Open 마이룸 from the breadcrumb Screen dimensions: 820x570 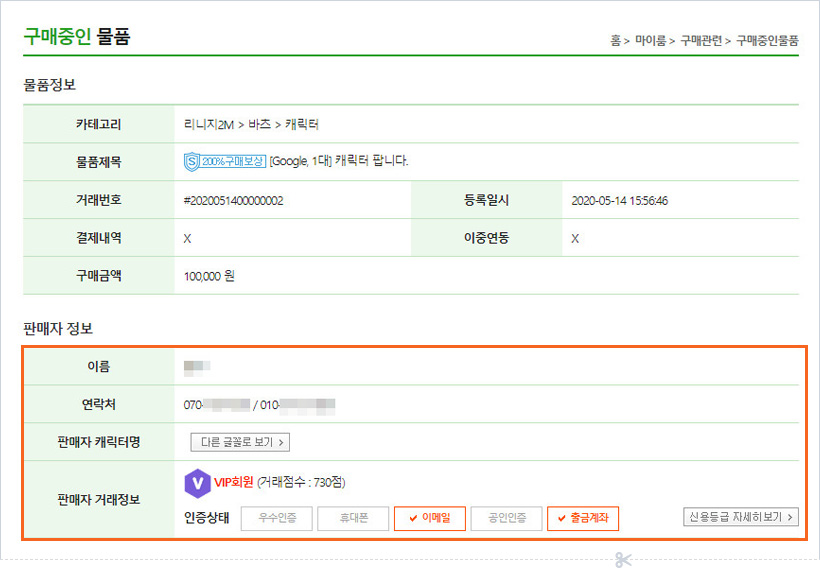tap(652, 41)
